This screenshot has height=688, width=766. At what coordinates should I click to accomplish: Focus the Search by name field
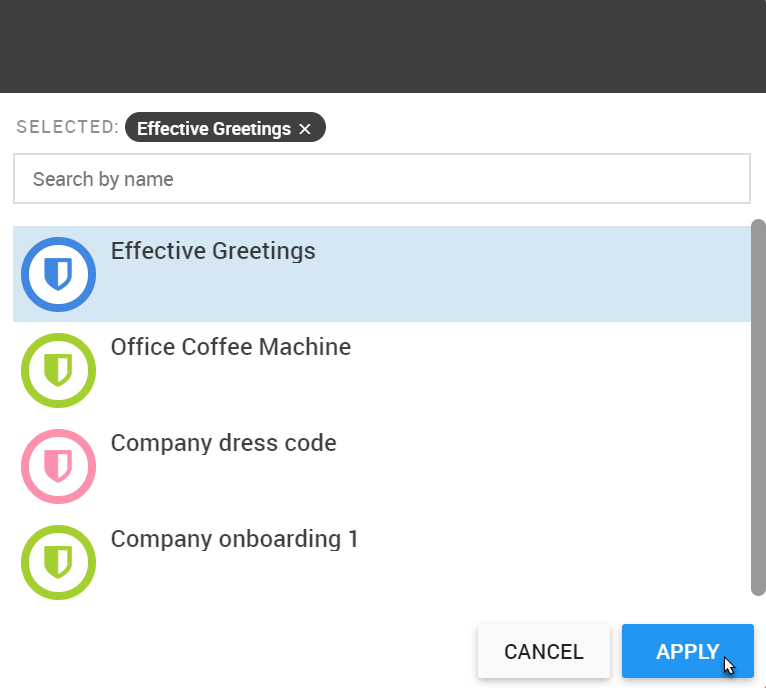(382, 179)
